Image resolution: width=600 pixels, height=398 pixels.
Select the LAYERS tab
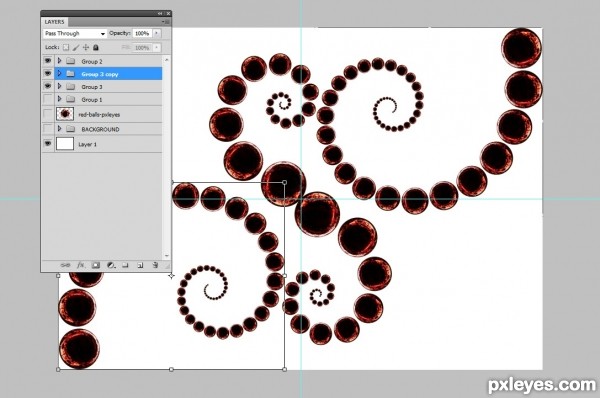(54, 22)
